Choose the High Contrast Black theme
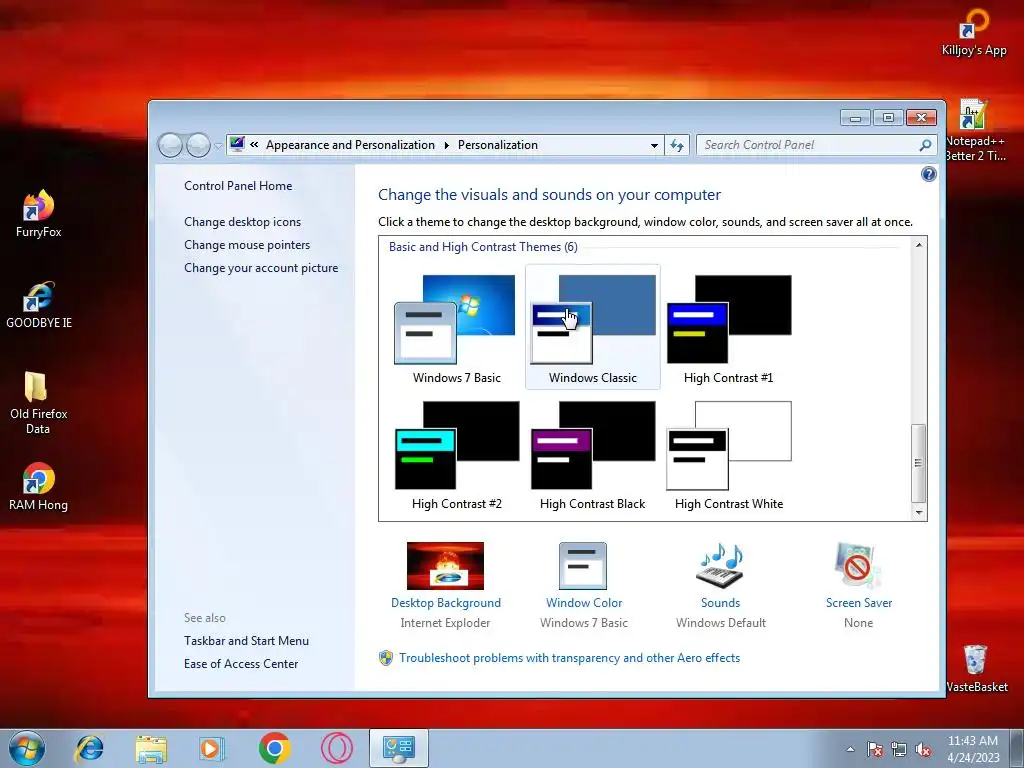The image size is (1024, 768). coord(592,455)
